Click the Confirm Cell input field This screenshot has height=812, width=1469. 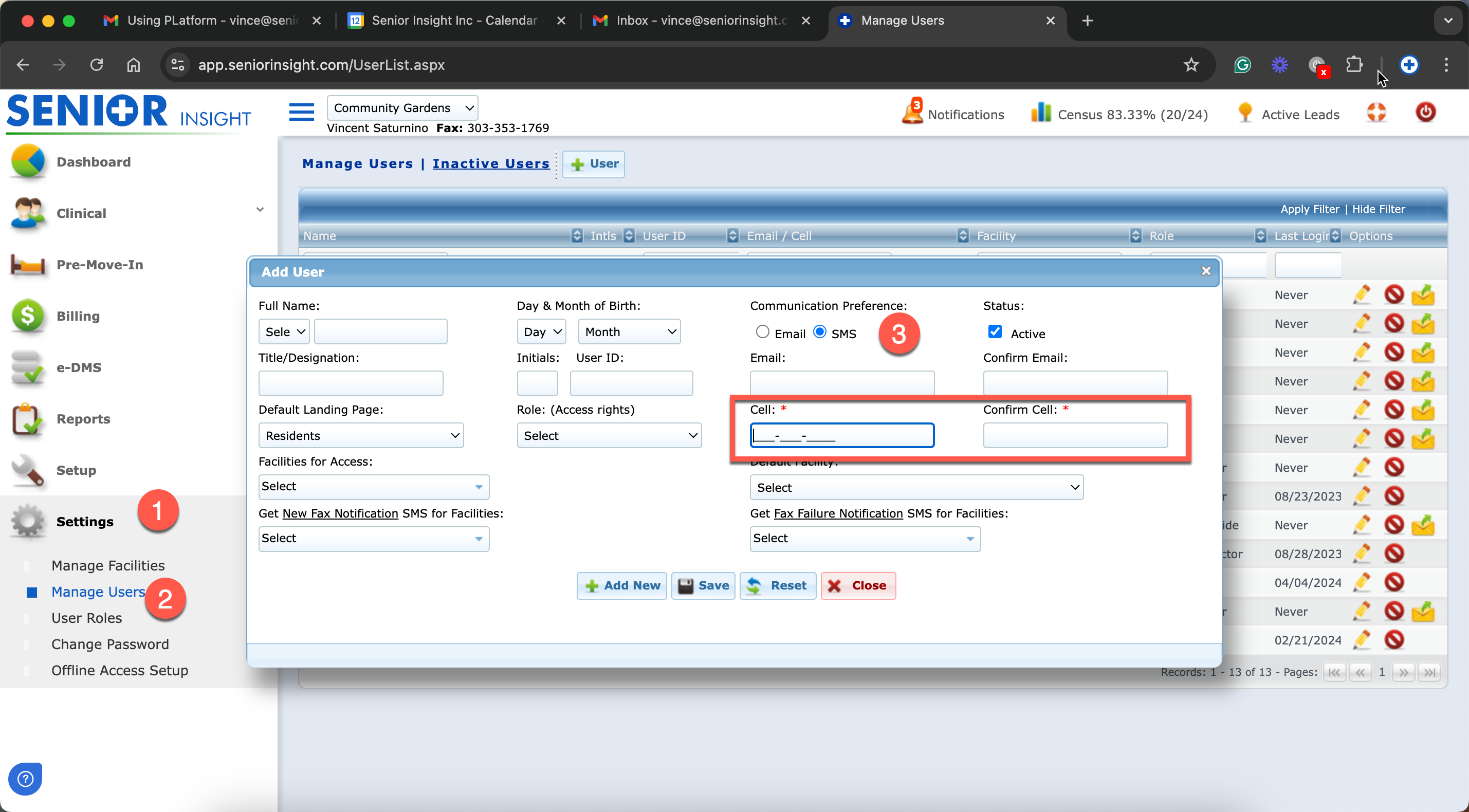point(1075,436)
